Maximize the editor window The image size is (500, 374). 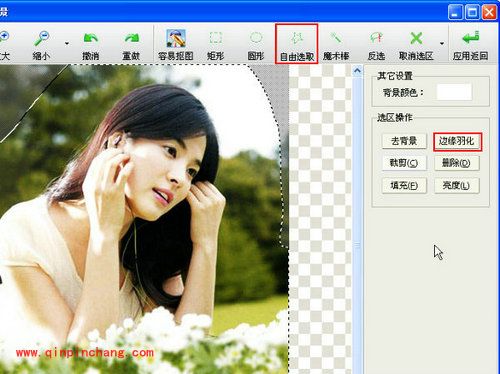pos(472,13)
